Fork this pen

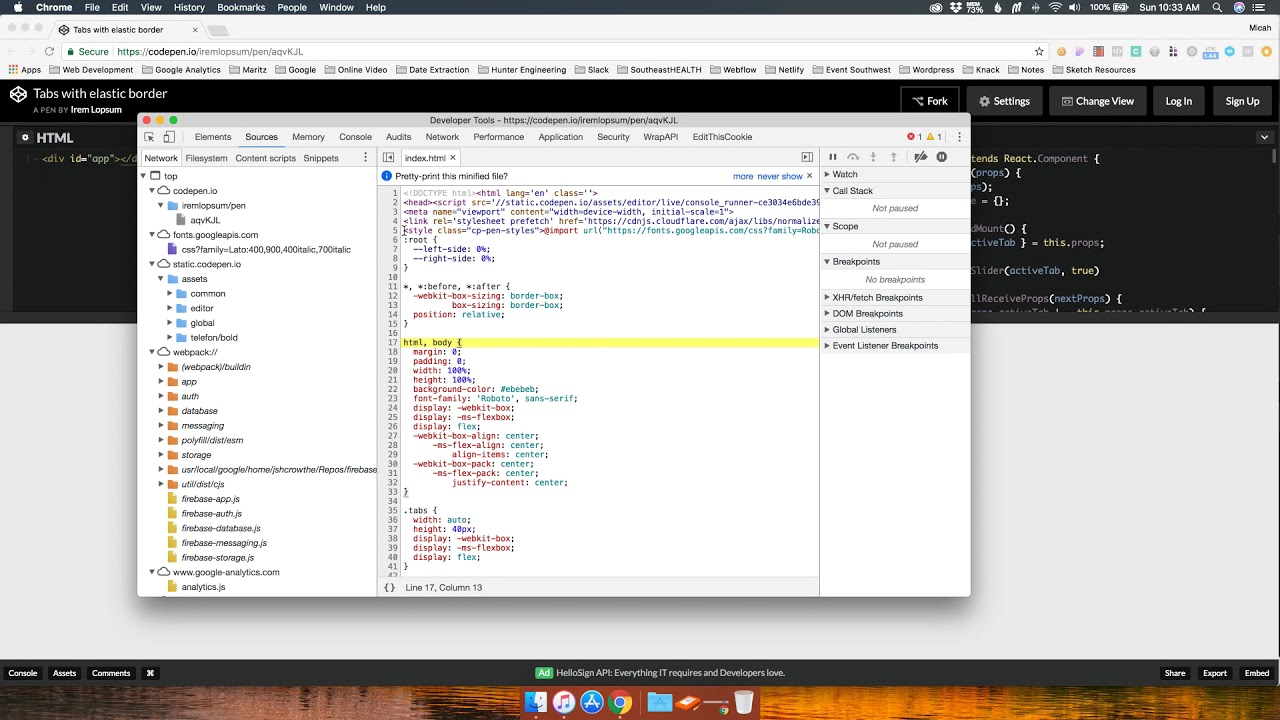pyautogui.click(x=930, y=101)
